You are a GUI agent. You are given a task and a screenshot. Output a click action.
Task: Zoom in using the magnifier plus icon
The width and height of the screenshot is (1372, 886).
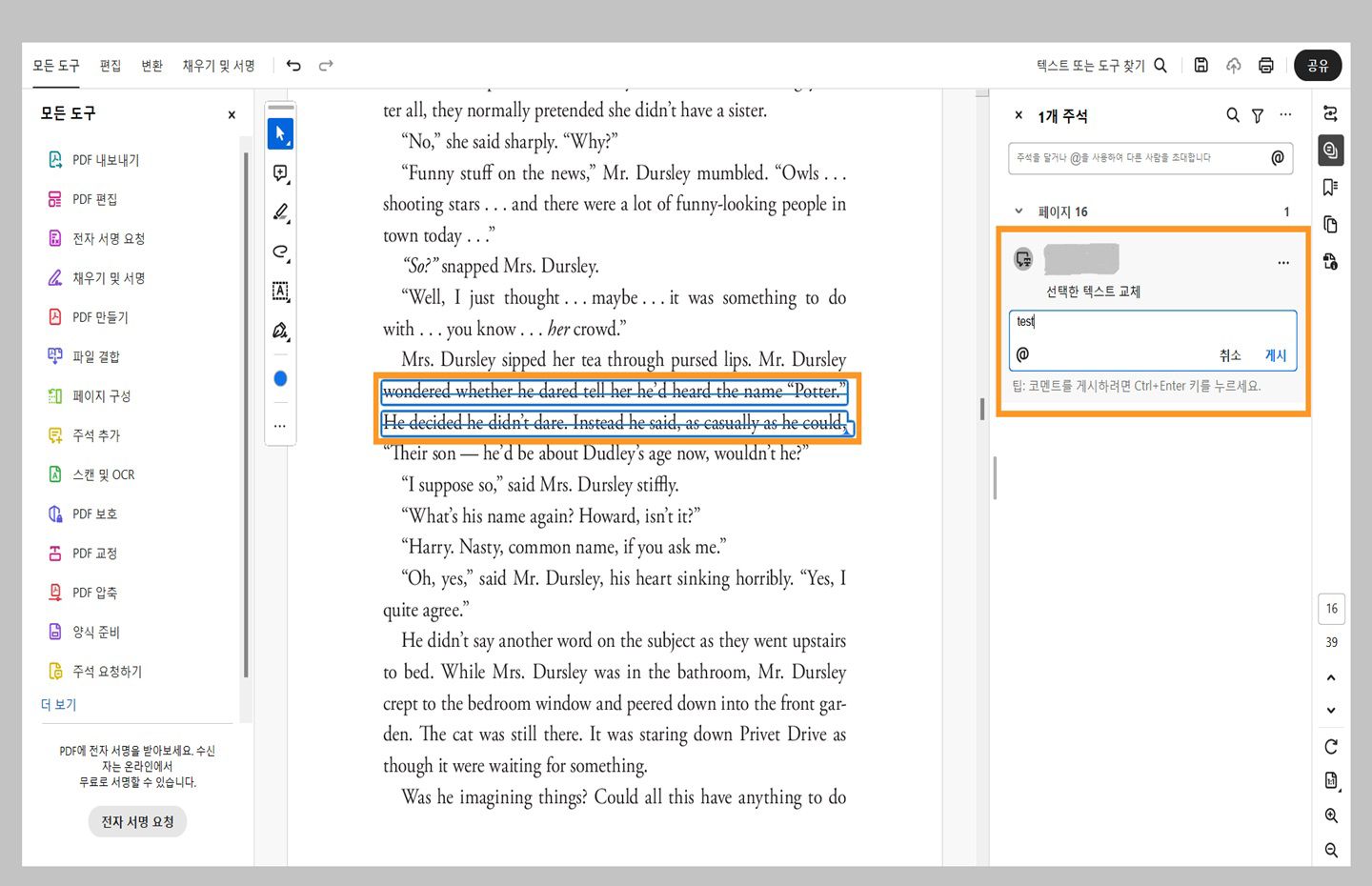pyautogui.click(x=1331, y=816)
